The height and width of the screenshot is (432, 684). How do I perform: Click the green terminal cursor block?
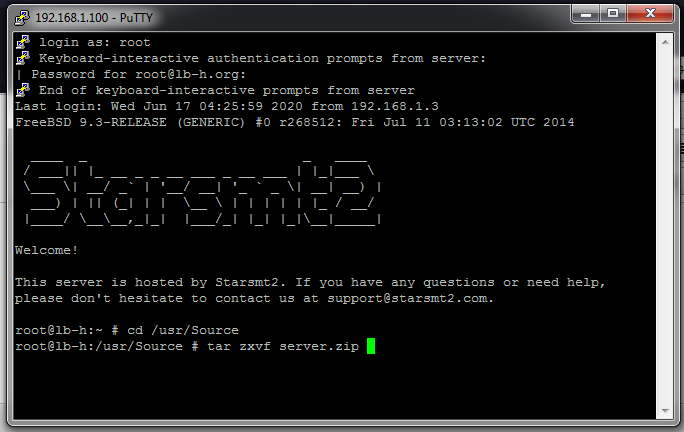pyautogui.click(x=371, y=346)
